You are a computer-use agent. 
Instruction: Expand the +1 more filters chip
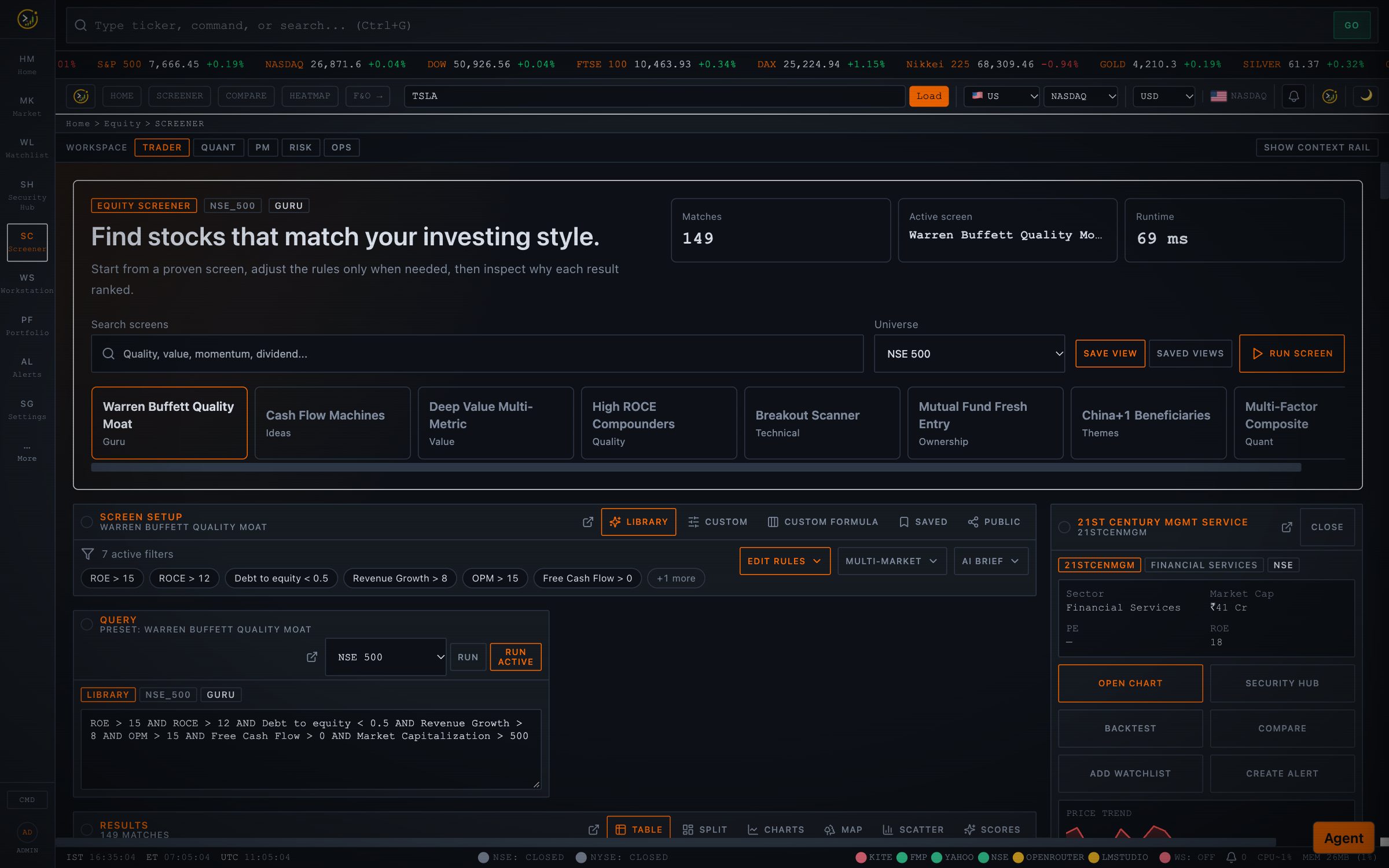pos(676,578)
